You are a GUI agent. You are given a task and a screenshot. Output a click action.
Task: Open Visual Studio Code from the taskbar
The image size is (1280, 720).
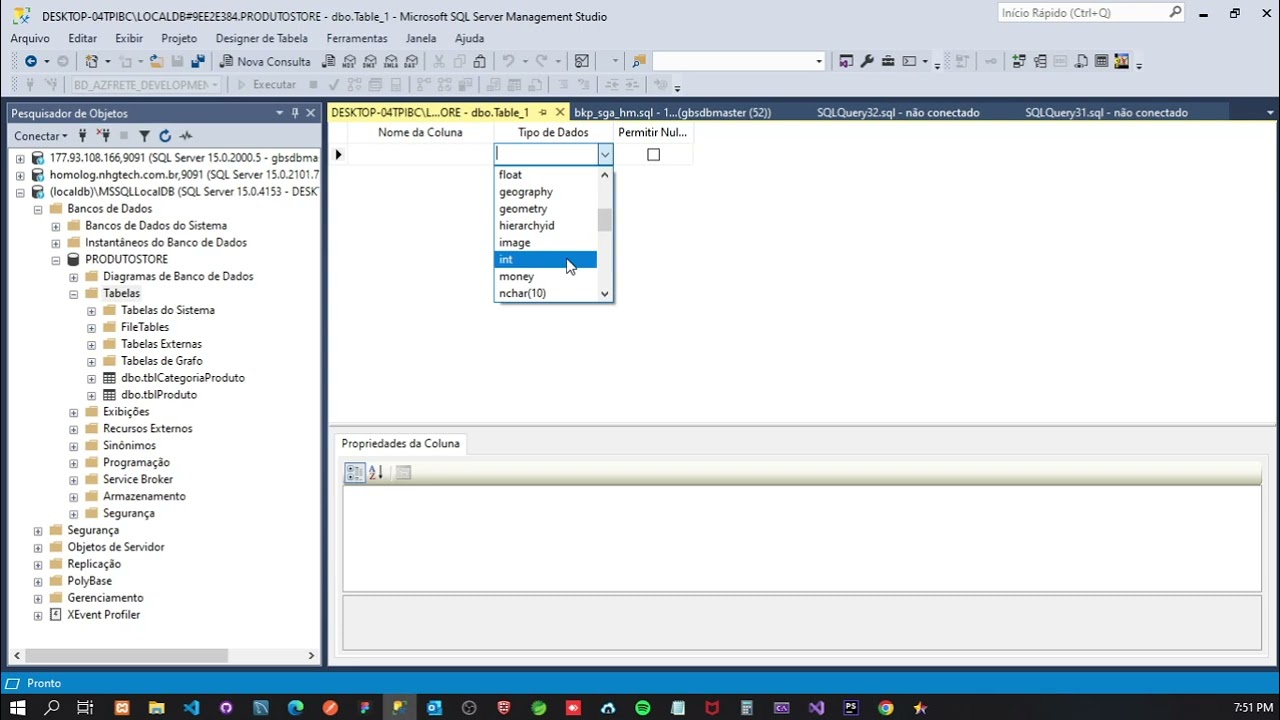(191, 708)
